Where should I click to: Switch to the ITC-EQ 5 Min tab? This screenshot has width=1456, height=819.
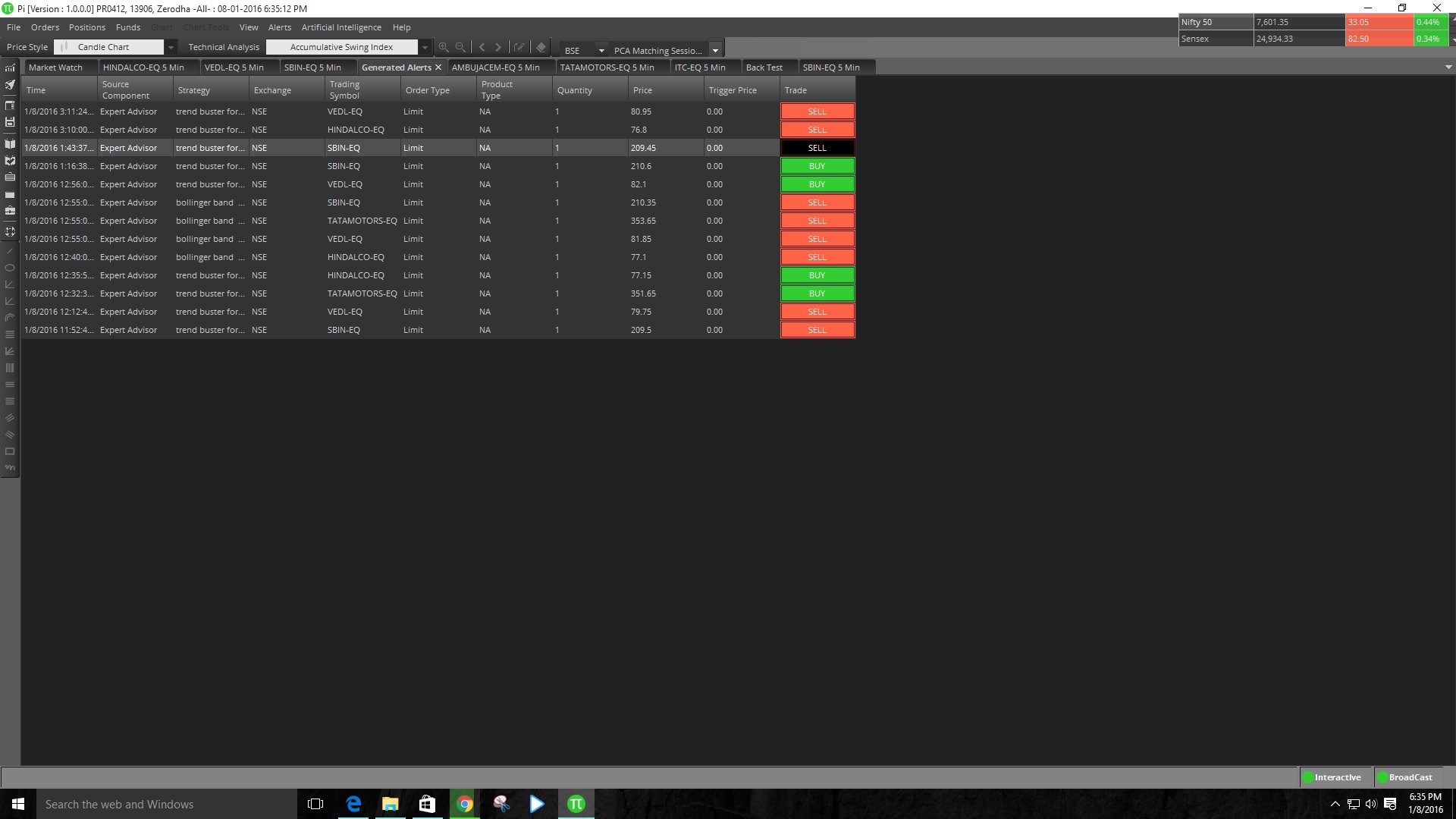(704, 67)
